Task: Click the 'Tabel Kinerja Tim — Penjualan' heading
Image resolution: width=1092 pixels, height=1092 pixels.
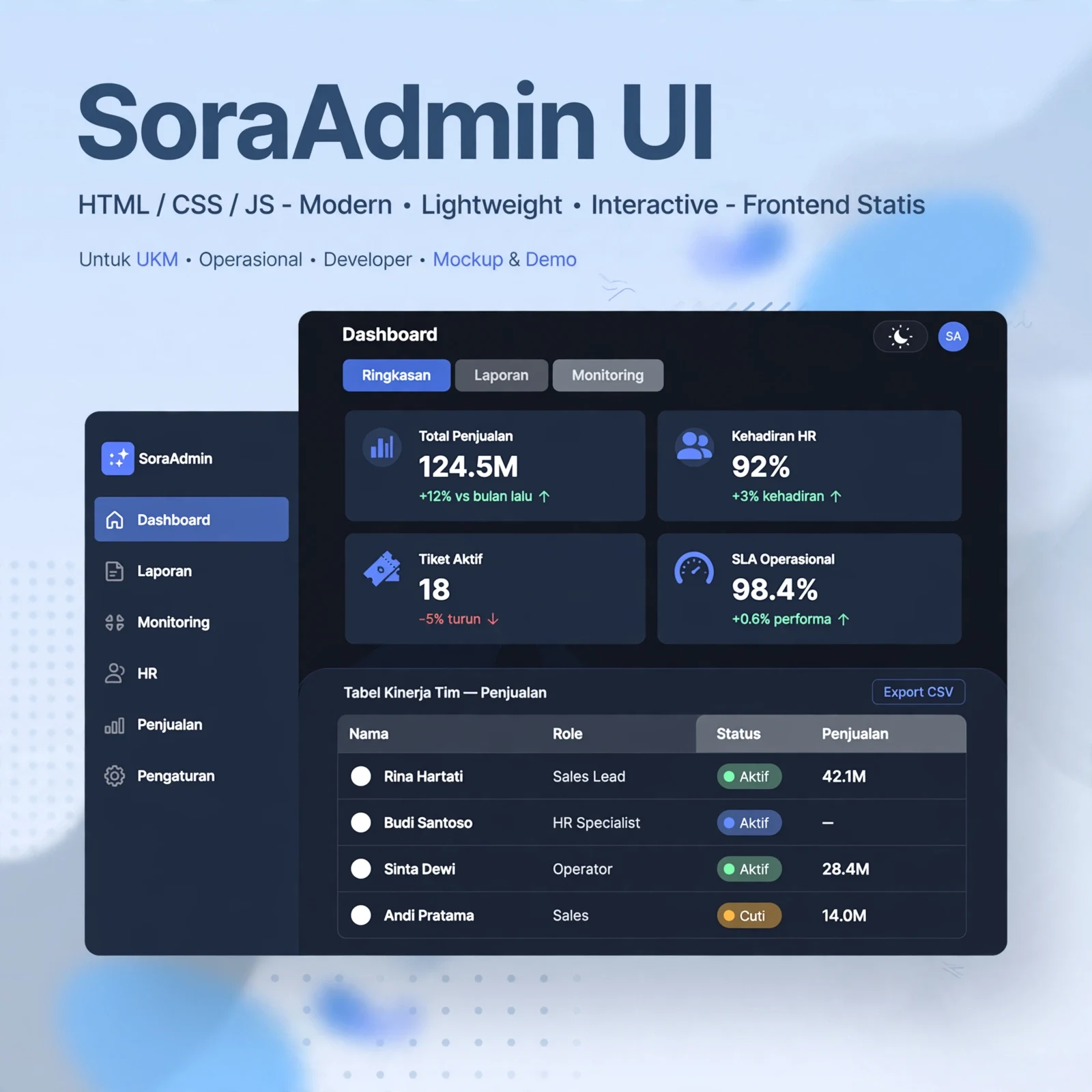Action: pos(445,693)
